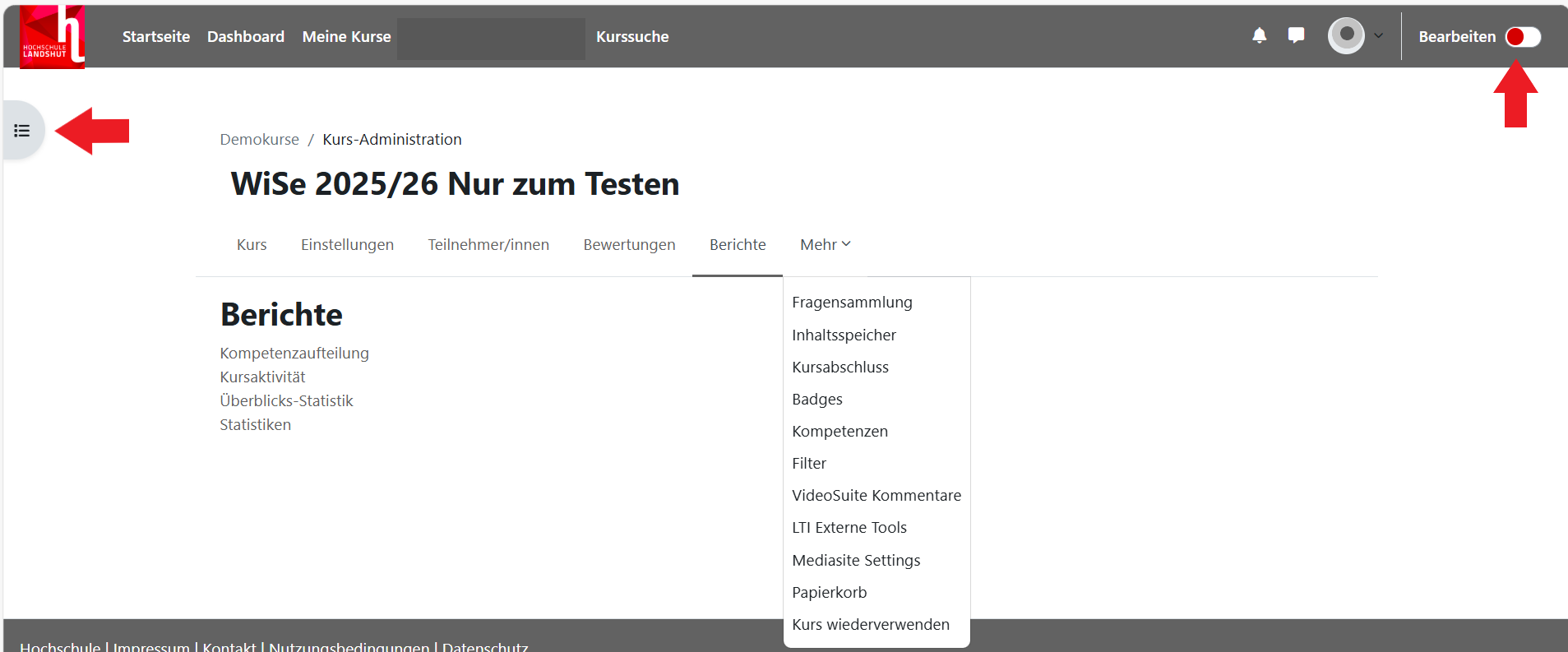Open the Teilnehmer/innen tab
This screenshot has height=652, width=1568.
488,244
